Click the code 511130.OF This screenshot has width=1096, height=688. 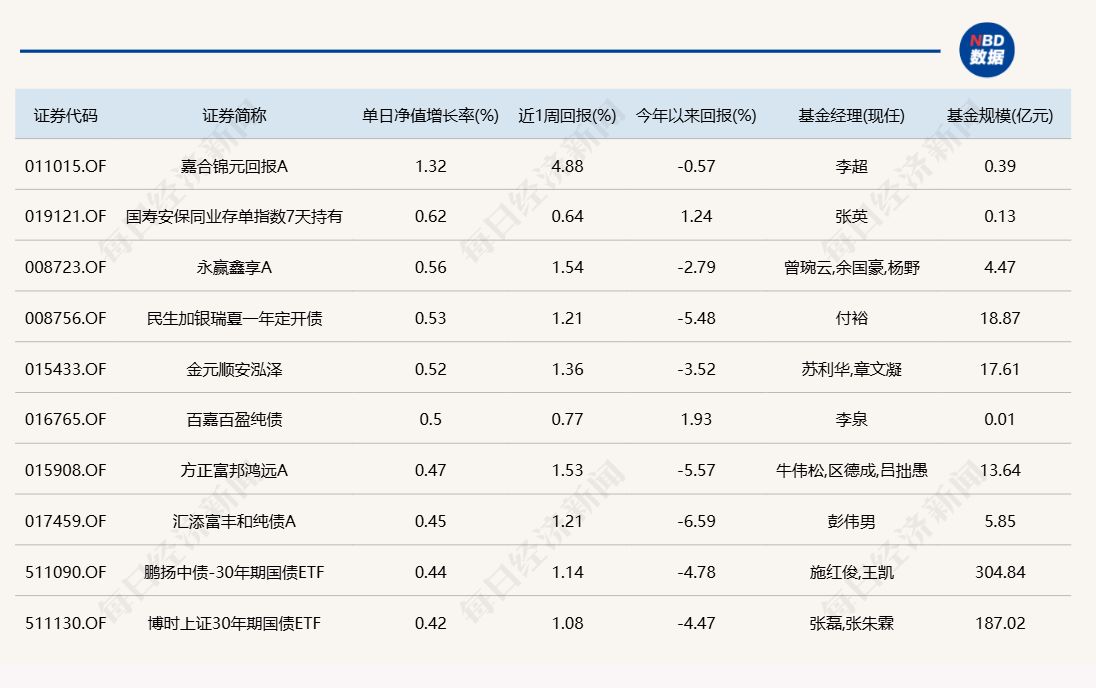(66, 623)
